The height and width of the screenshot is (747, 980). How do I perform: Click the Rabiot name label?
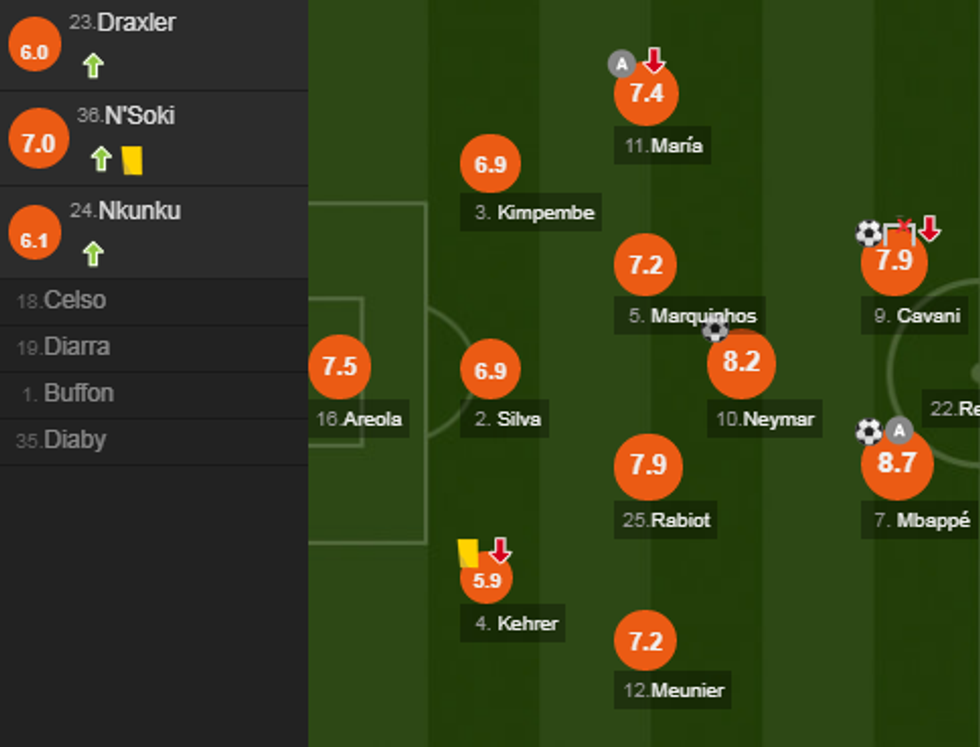click(666, 520)
